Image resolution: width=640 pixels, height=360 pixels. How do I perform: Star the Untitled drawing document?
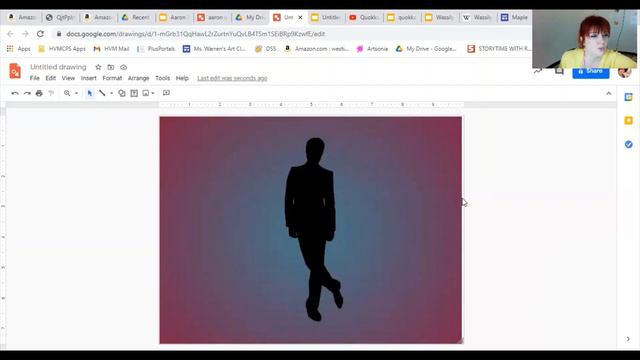tap(98, 67)
